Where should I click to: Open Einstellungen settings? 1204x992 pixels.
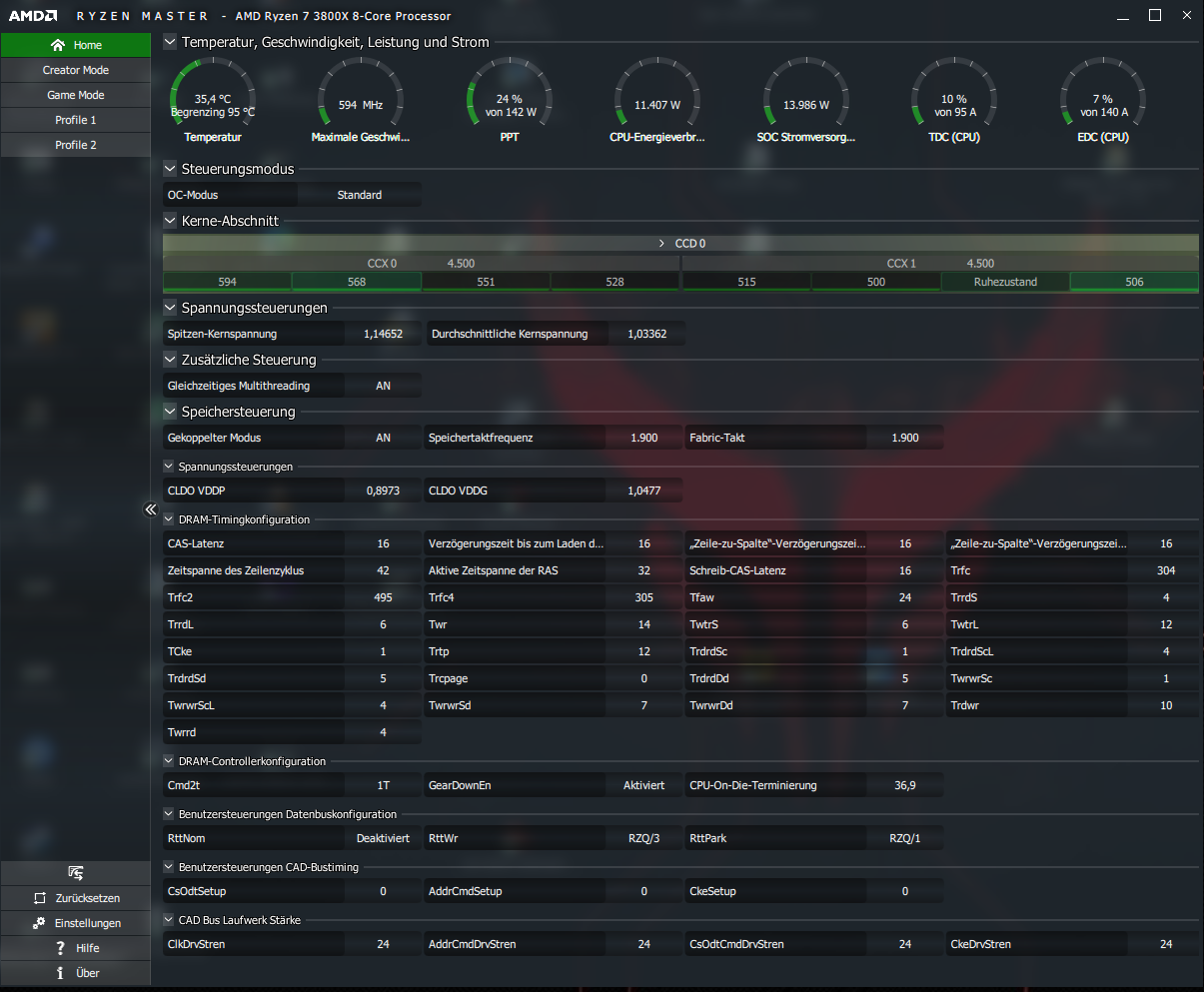point(75,923)
